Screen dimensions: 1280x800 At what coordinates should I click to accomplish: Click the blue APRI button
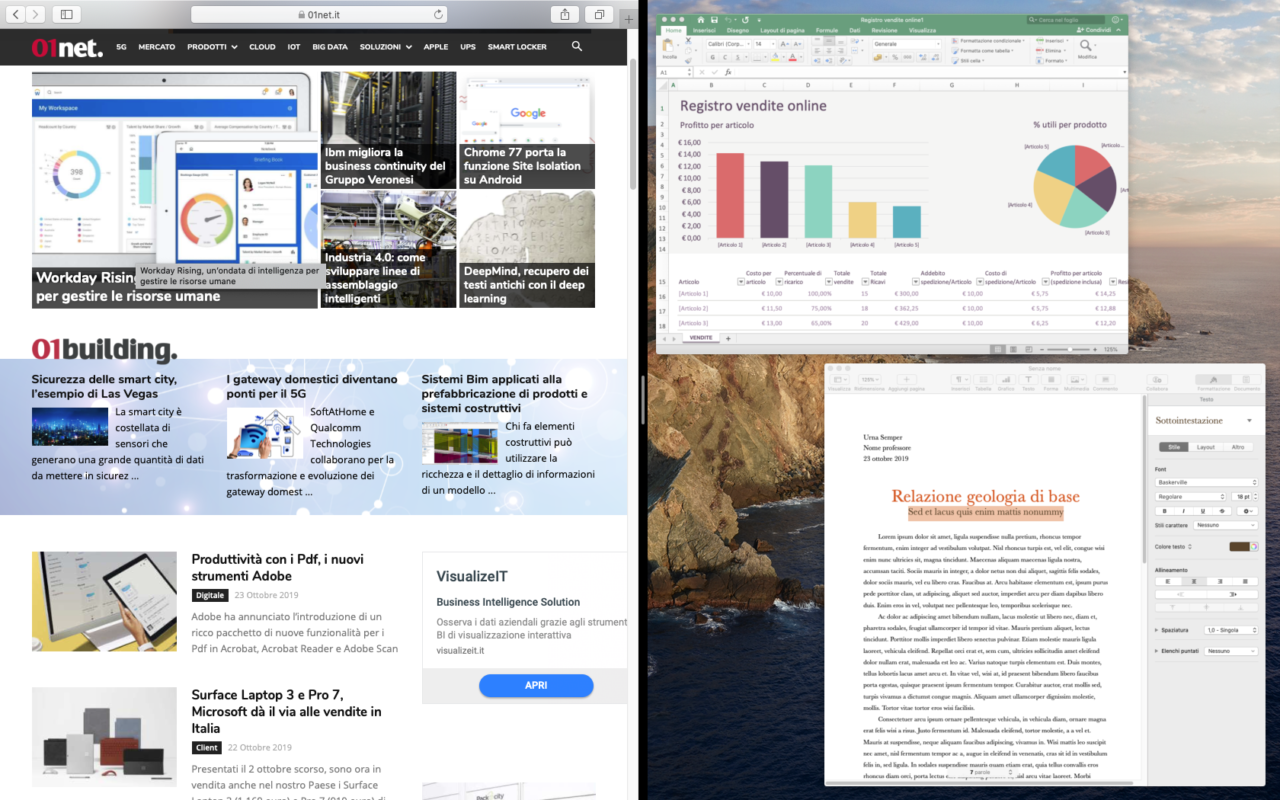pos(536,686)
